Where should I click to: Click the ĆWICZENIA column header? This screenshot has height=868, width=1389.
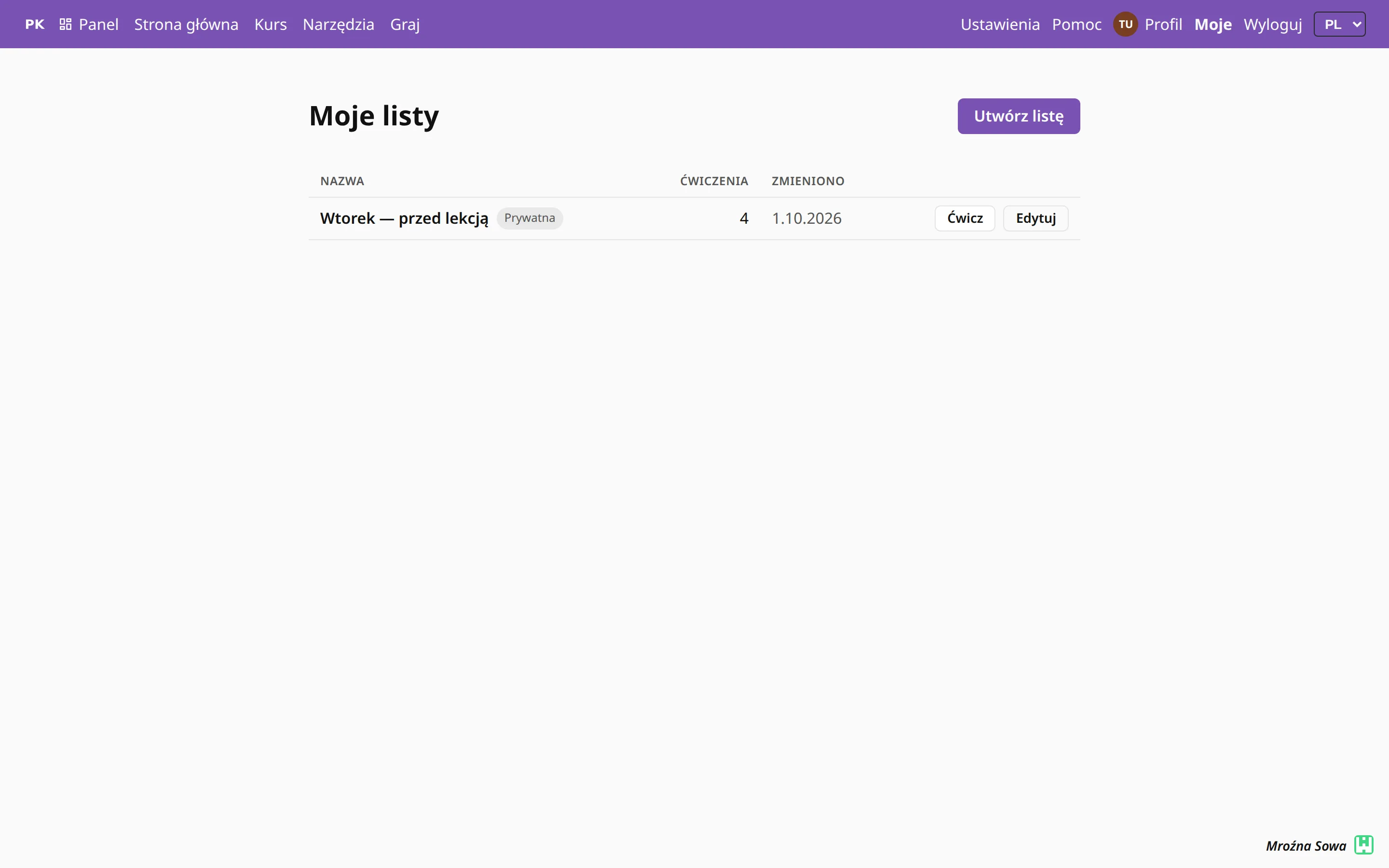714,181
